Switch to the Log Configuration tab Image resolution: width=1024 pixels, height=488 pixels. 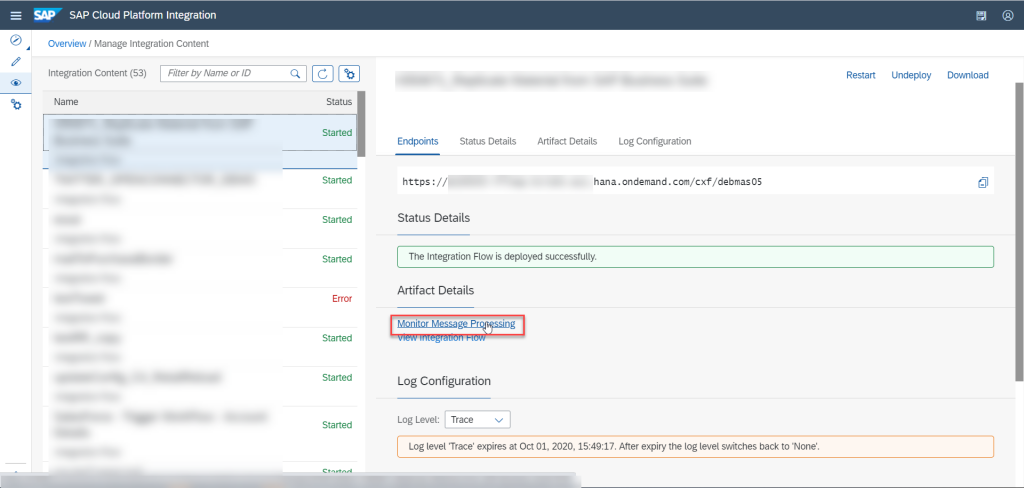click(x=654, y=141)
